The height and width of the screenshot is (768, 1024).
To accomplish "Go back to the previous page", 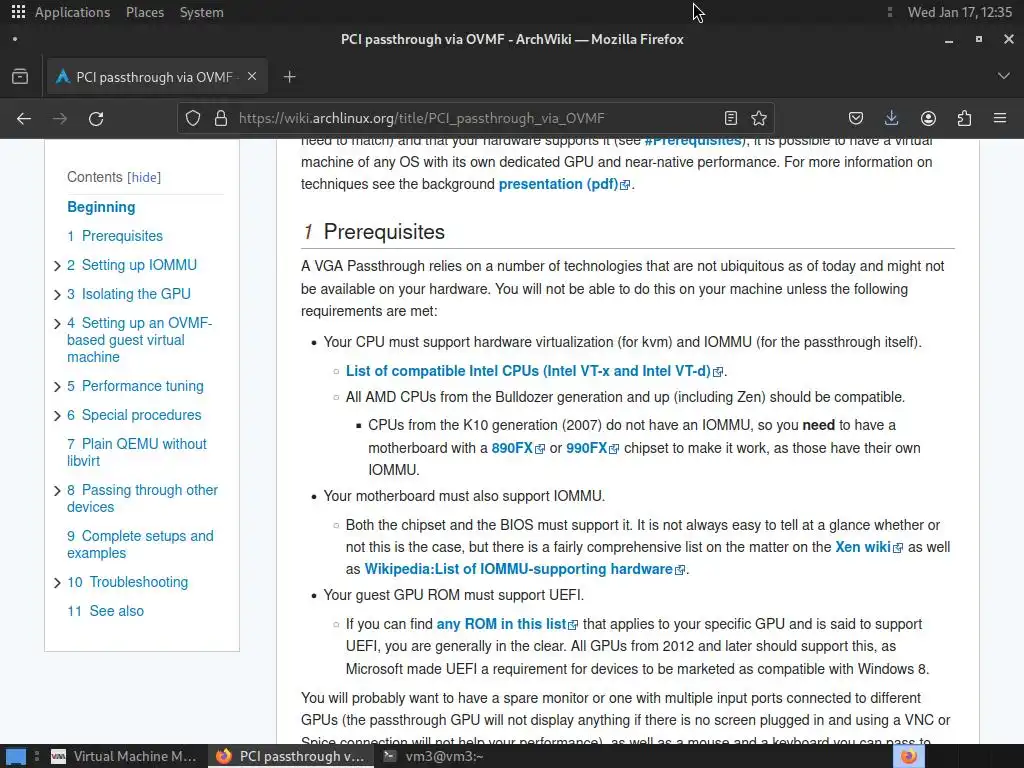I will coord(24,118).
